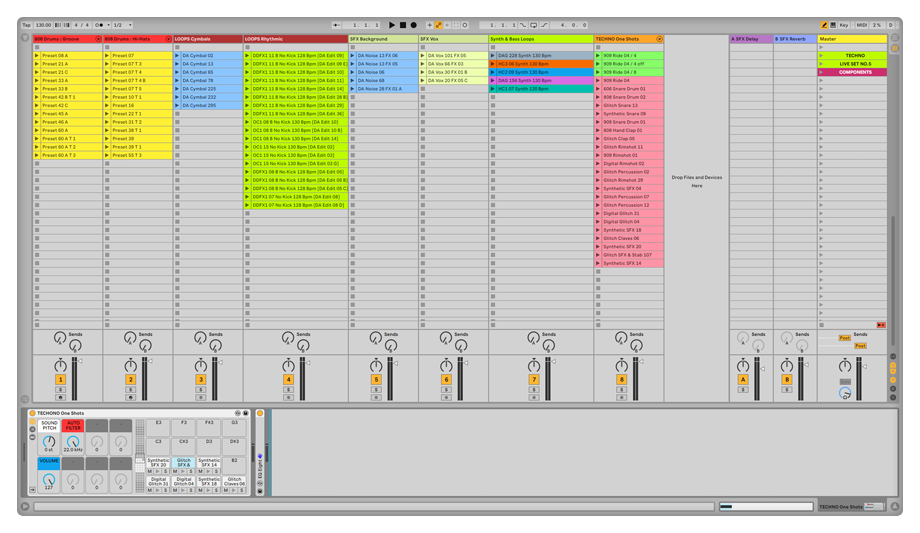The height and width of the screenshot is (533, 920).
Task: Mute the Synthetic SFX 20 pad
Action: click(x=150, y=471)
